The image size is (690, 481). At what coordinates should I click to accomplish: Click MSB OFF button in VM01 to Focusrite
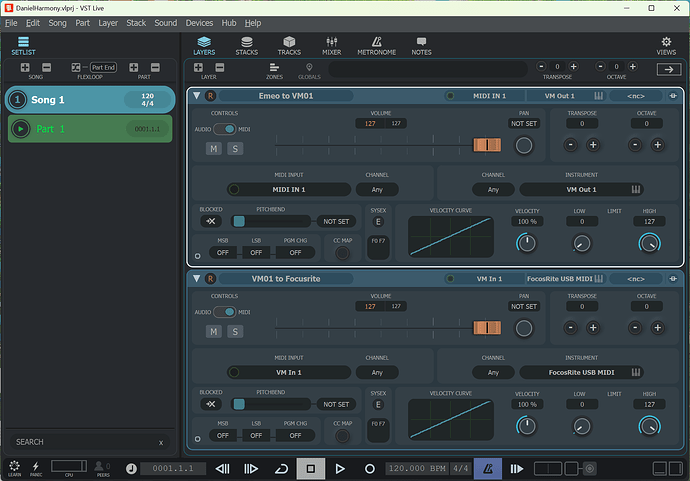pyautogui.click(x=223, y=435)
